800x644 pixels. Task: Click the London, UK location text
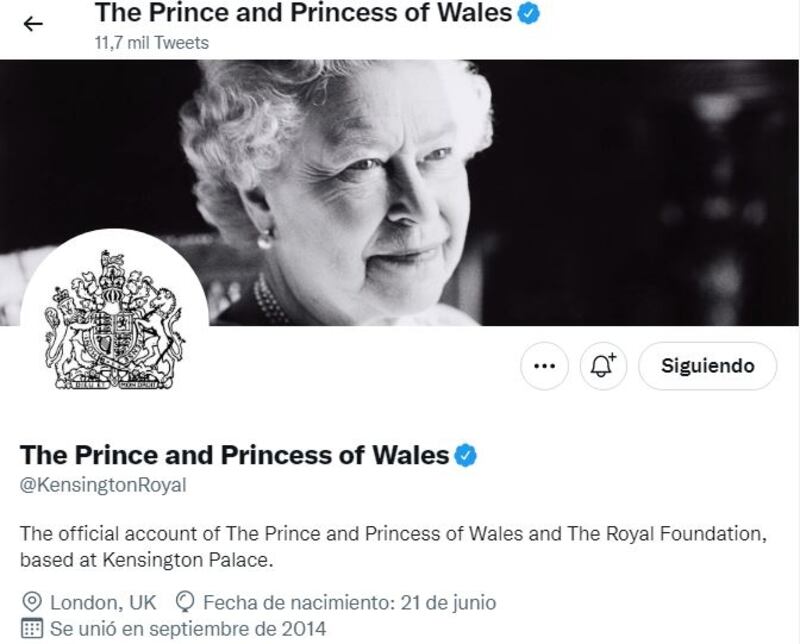(103, 603)
